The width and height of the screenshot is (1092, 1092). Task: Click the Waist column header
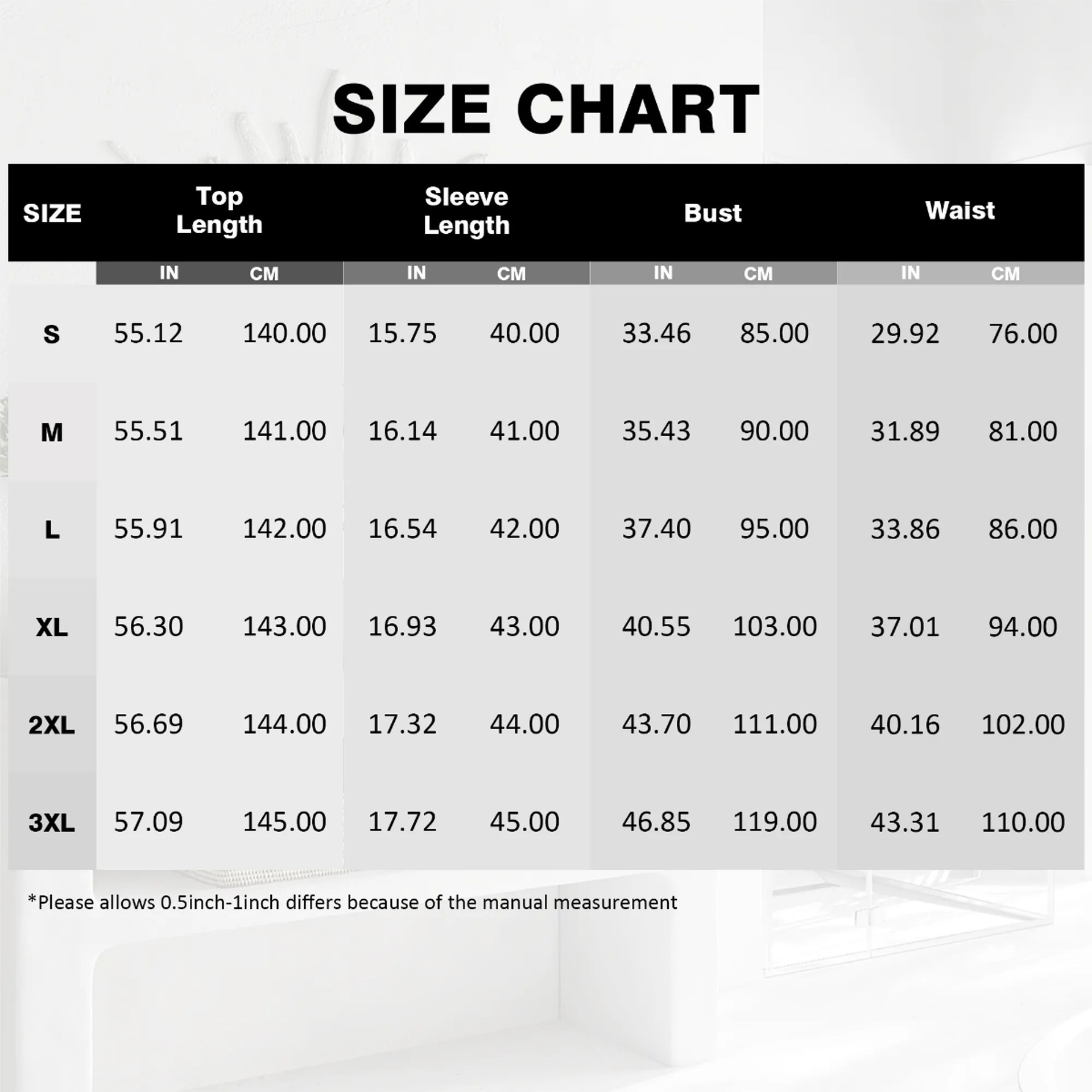[960, 211]
